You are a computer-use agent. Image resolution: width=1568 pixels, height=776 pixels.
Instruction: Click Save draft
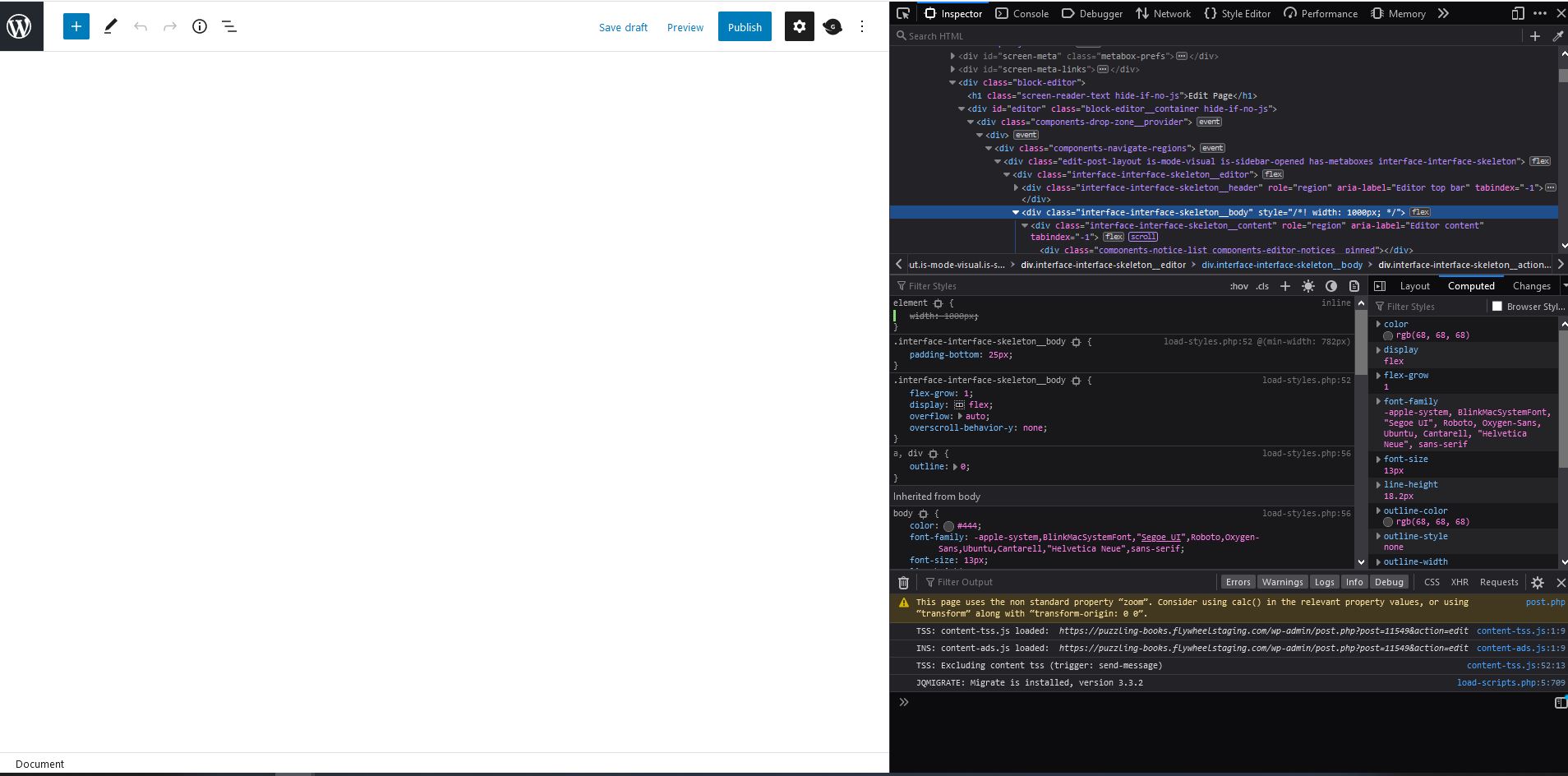pos(623,27)
